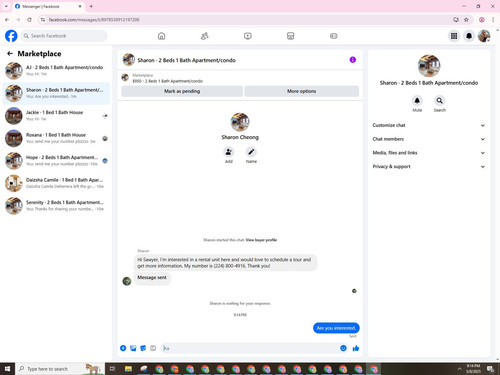Open the notifications bell in header

pos(469,36)
